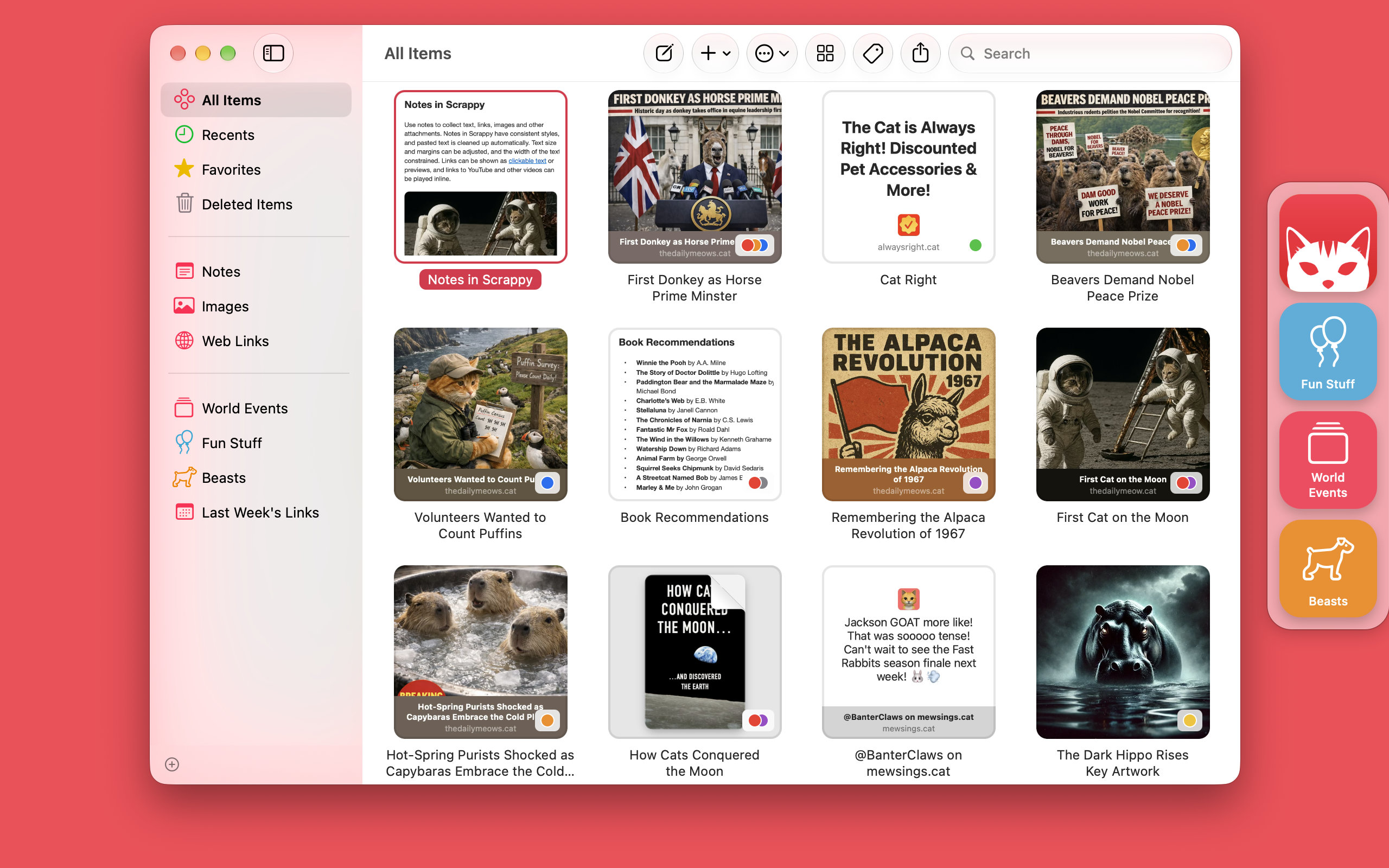Screen dimensions: 1389x868
Task: Open First Donkey as Horse Prime Minster thumbnail
Action: coord(694,177)
